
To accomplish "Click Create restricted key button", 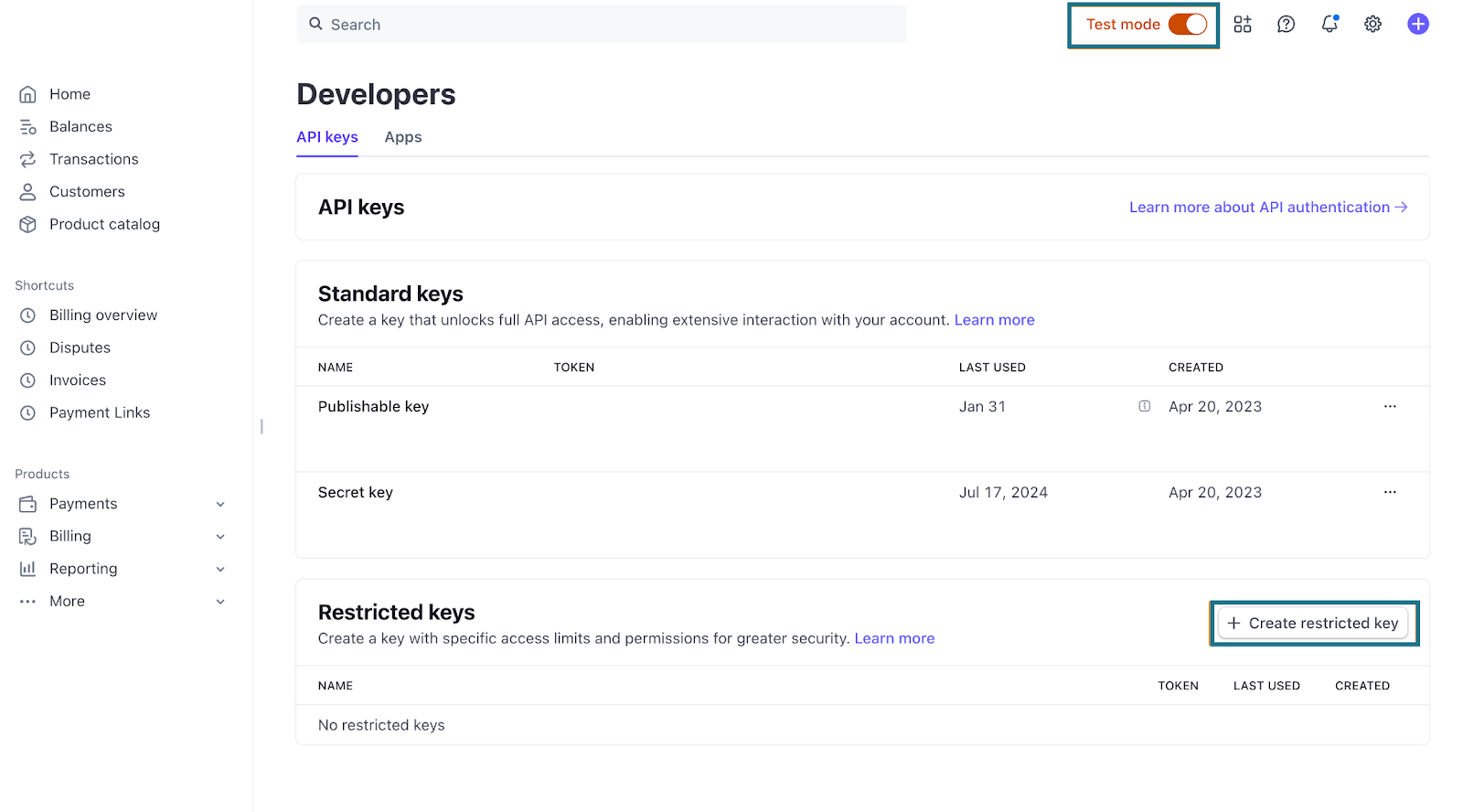I will pyautogui.click(x=1313, y=623).
